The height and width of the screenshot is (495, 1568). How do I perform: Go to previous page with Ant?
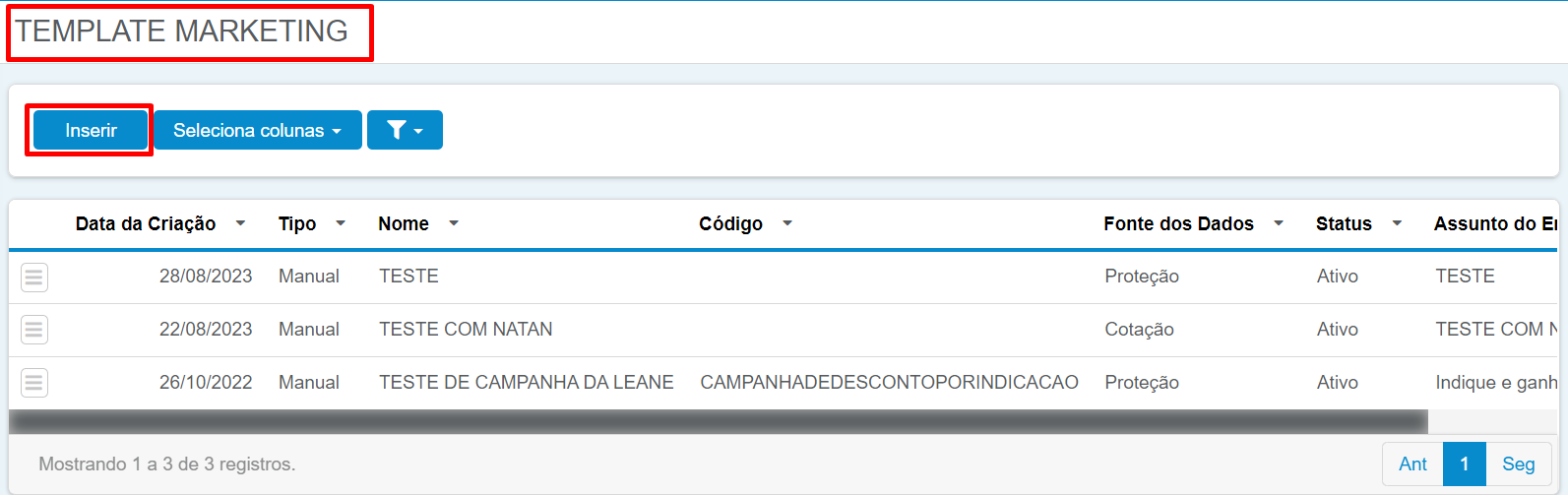pyautogui.click(x=1412, y=464)
